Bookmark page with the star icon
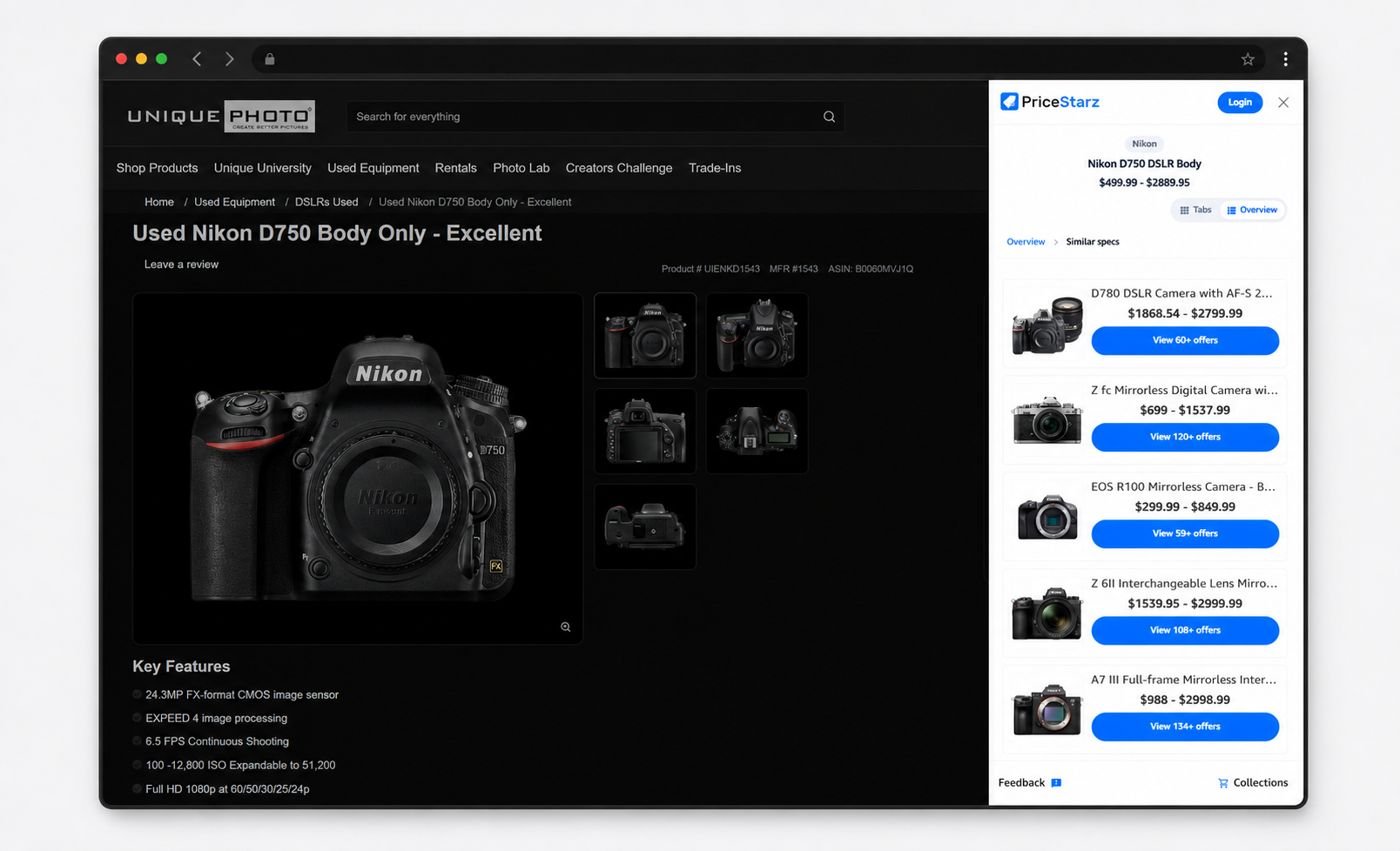 coord(1248,59)
